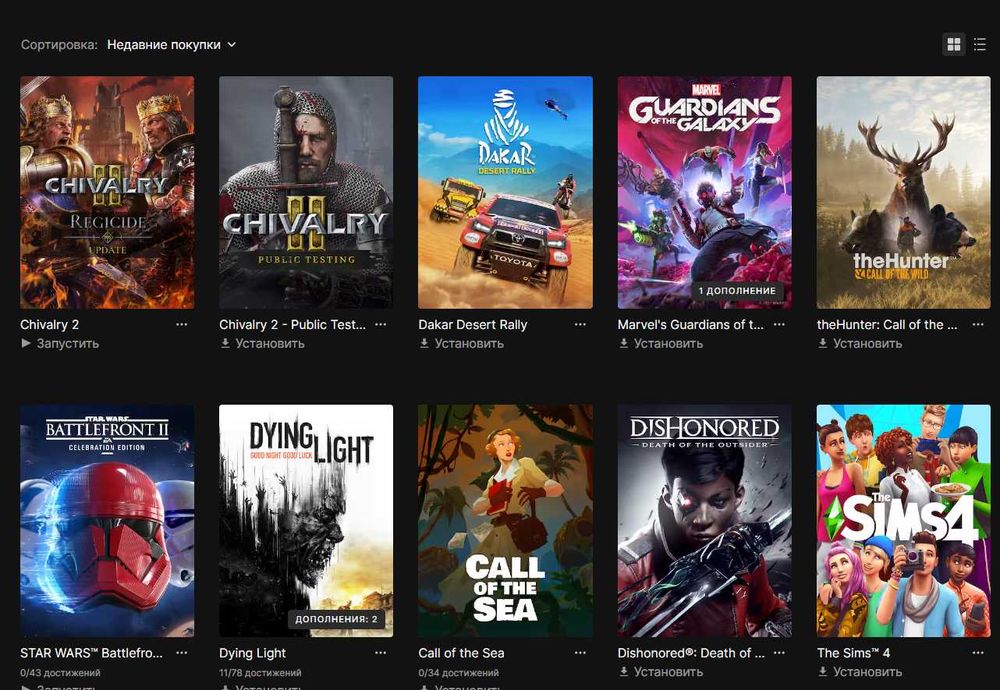Image resolution: width=1000 pixels, height=690 pixels.
Task: Click the Chivalry 2 title text
Action: pos(50,325)
